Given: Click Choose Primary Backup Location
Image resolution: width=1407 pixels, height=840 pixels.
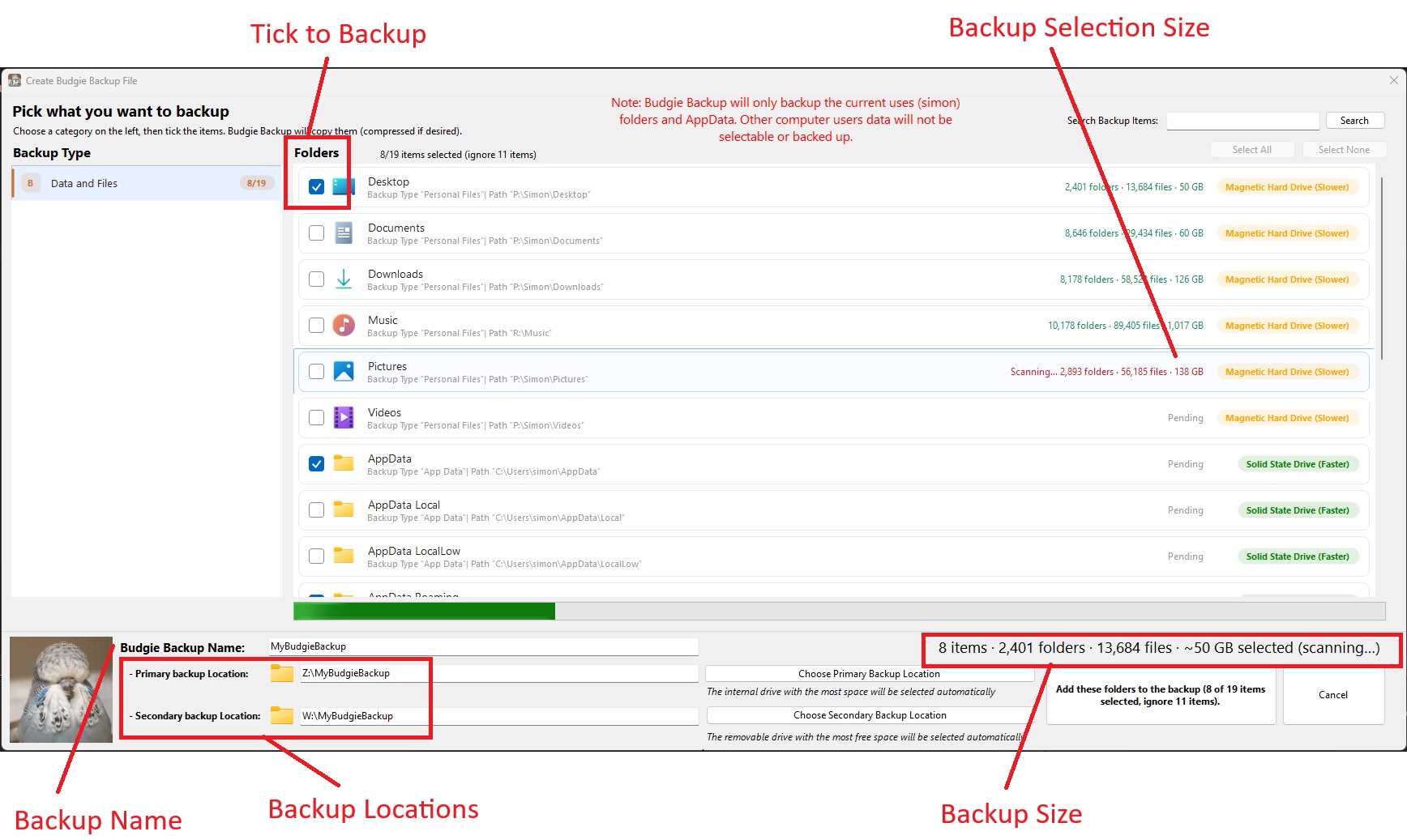Looking at the screenshot, I should pos(869,674).
